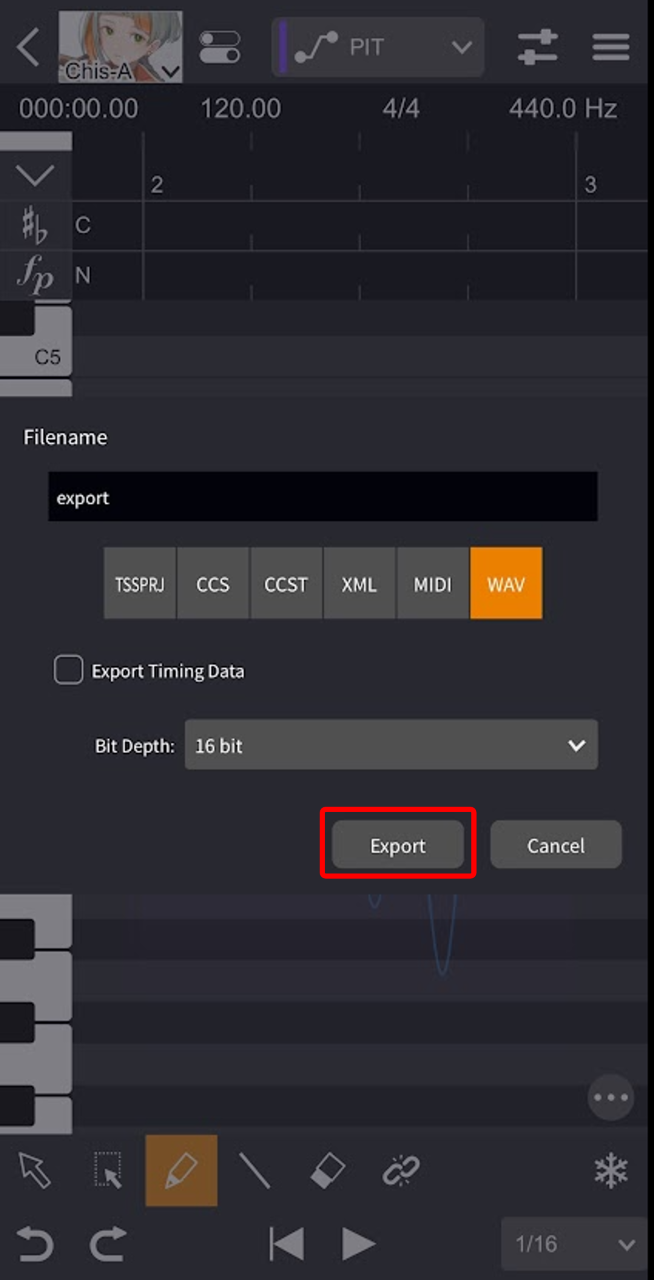Open the hamburger menu
This screenshot has height=1280, width=654.
[611, 47]
